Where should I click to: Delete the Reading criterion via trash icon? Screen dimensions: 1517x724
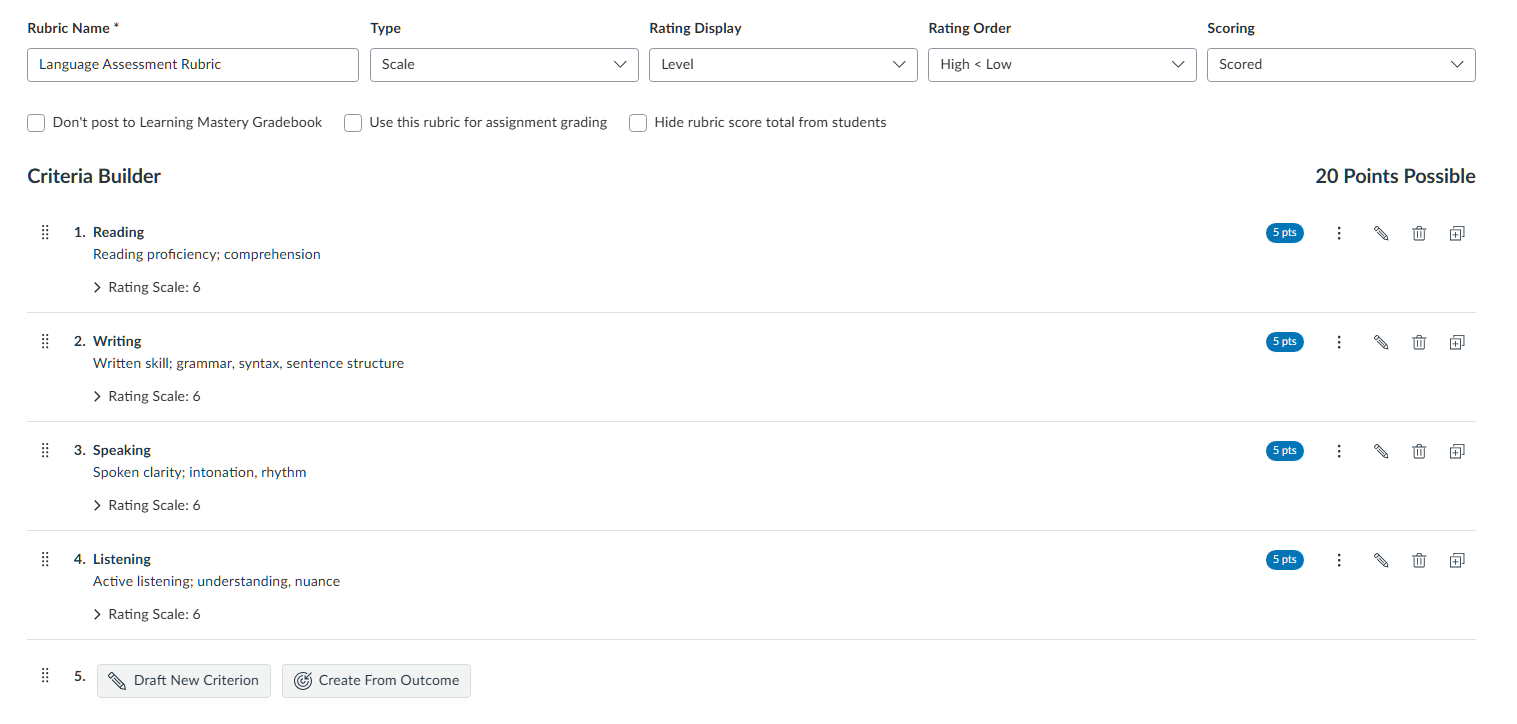[x=1419, y=233]
